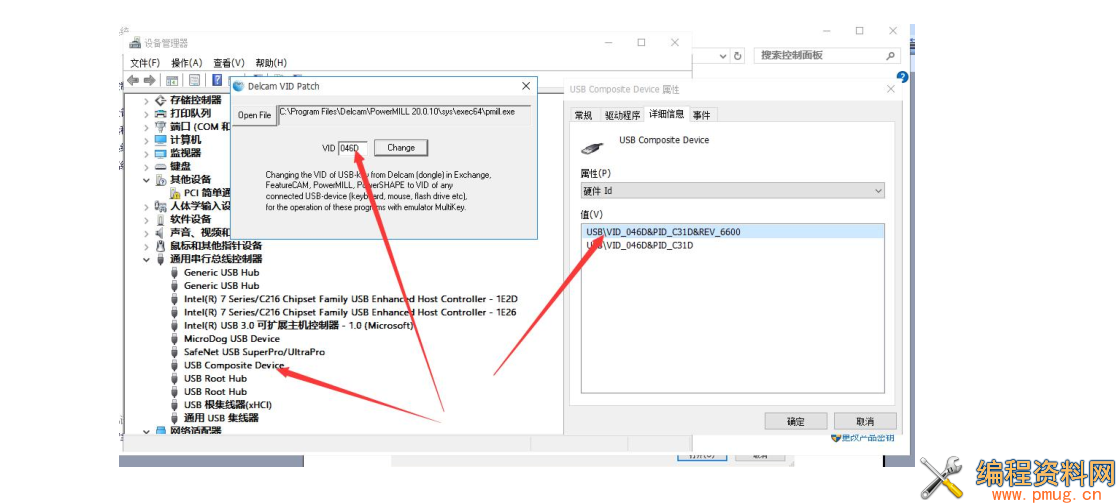The height and width of the screenshot is (503, 1118).
Task: Open the 操作(A) menu
Action: [187, 63]
